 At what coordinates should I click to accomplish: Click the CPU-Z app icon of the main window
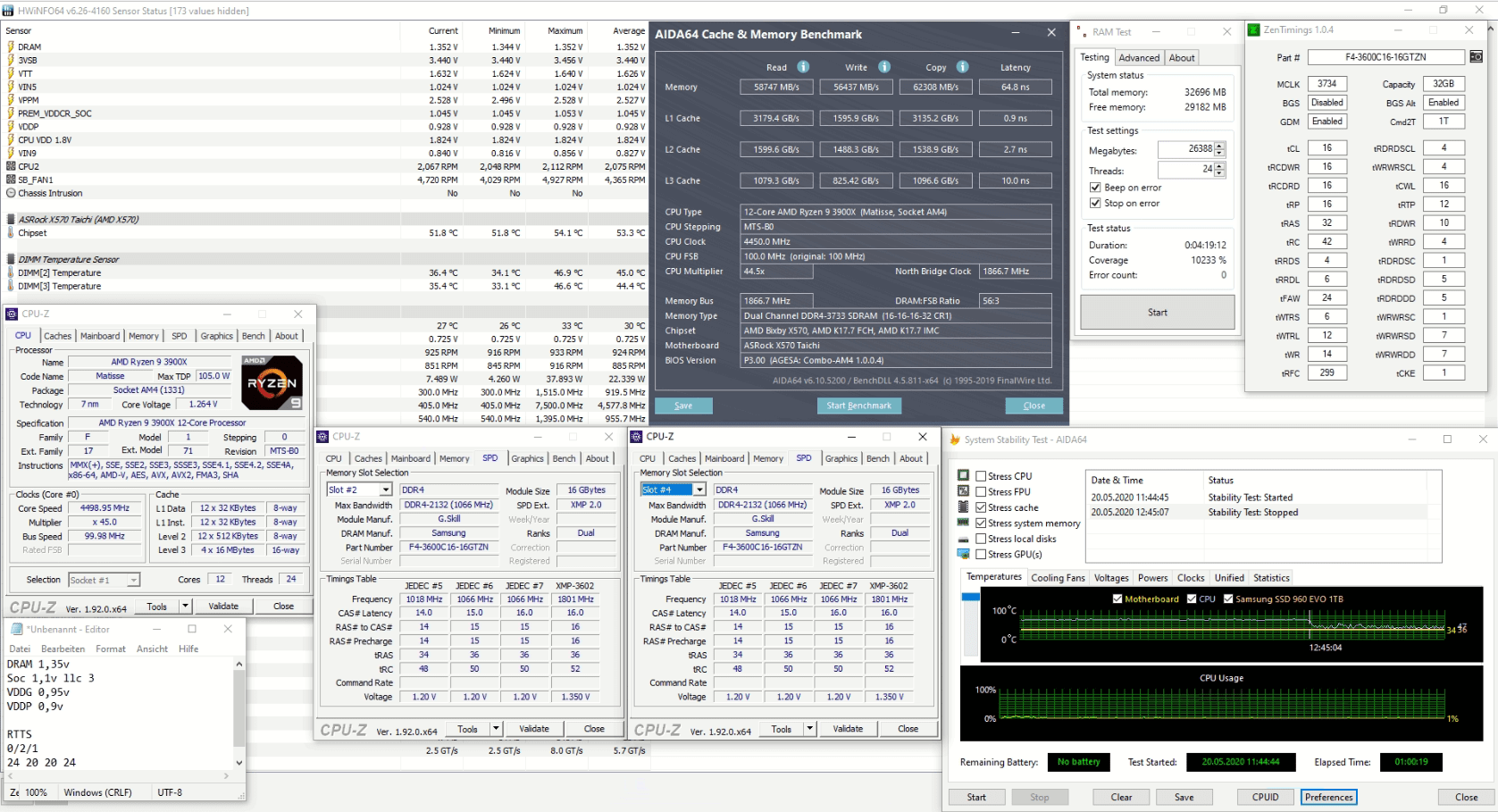coord(12,314)
